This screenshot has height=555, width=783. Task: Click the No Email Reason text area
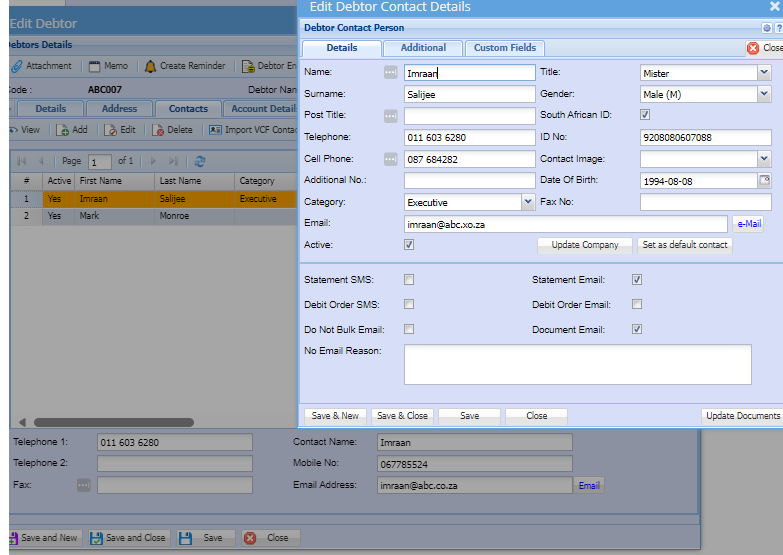point(577,364)
